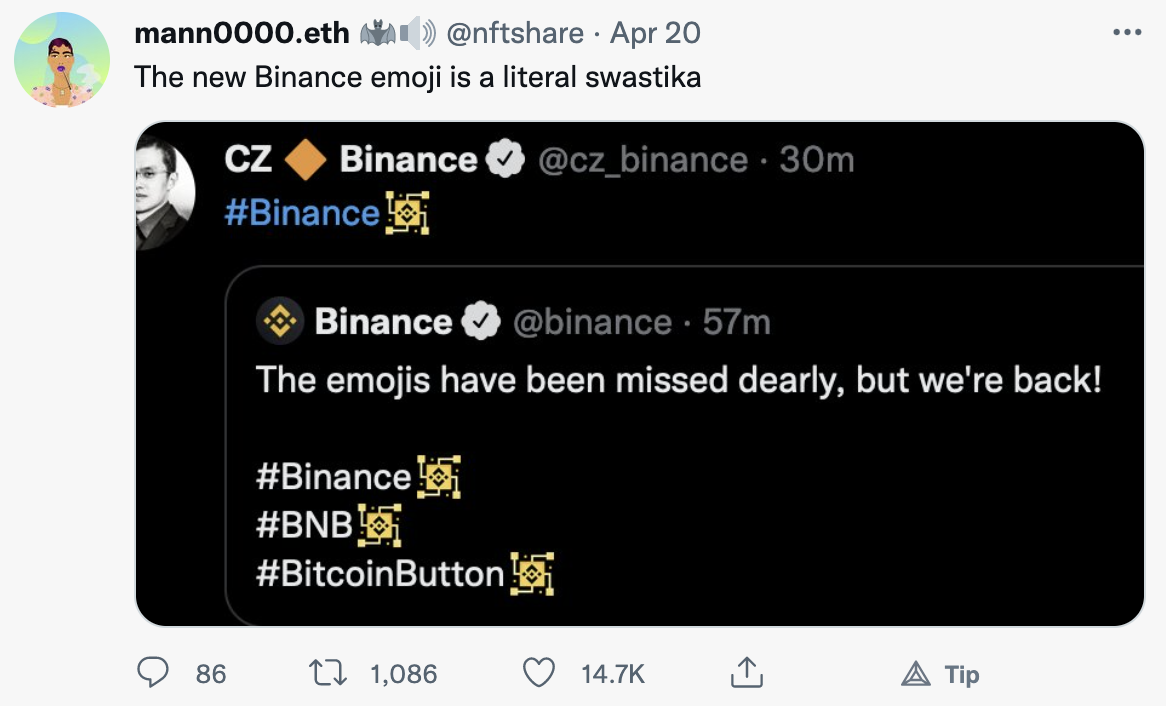Open the more options menu for the tweet
1166x706 pixels.
[1129, 32]
